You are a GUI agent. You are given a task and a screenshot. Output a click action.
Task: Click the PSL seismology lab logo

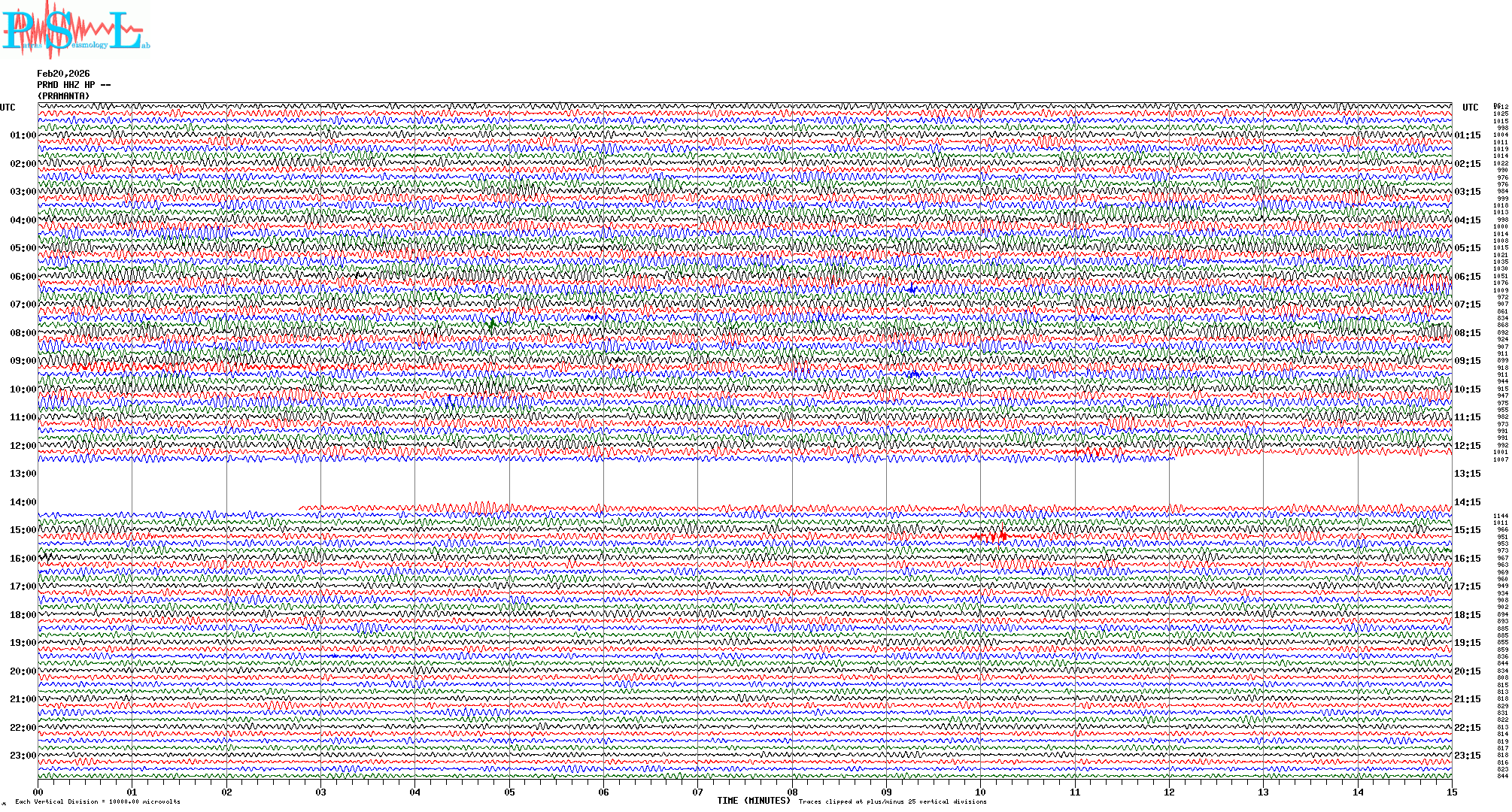[x=75, y=30]
